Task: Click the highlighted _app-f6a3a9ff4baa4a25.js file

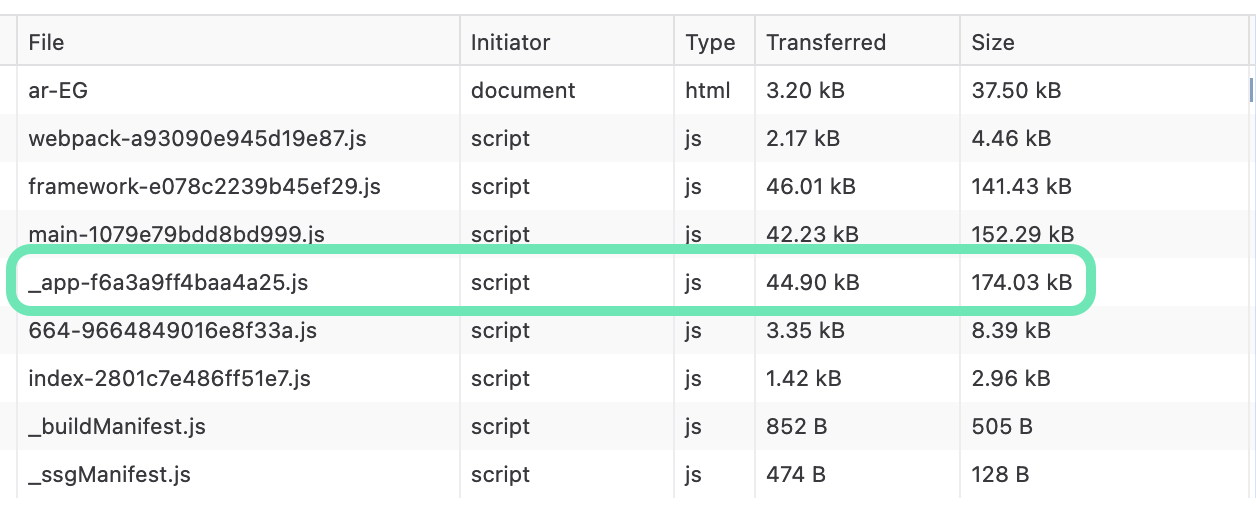Action: pos(168,283)
